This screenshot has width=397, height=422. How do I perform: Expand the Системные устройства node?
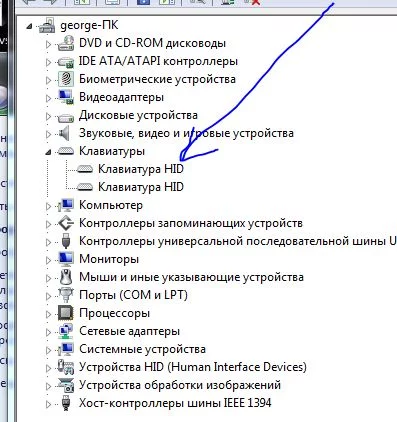click(x=48, y=350)
